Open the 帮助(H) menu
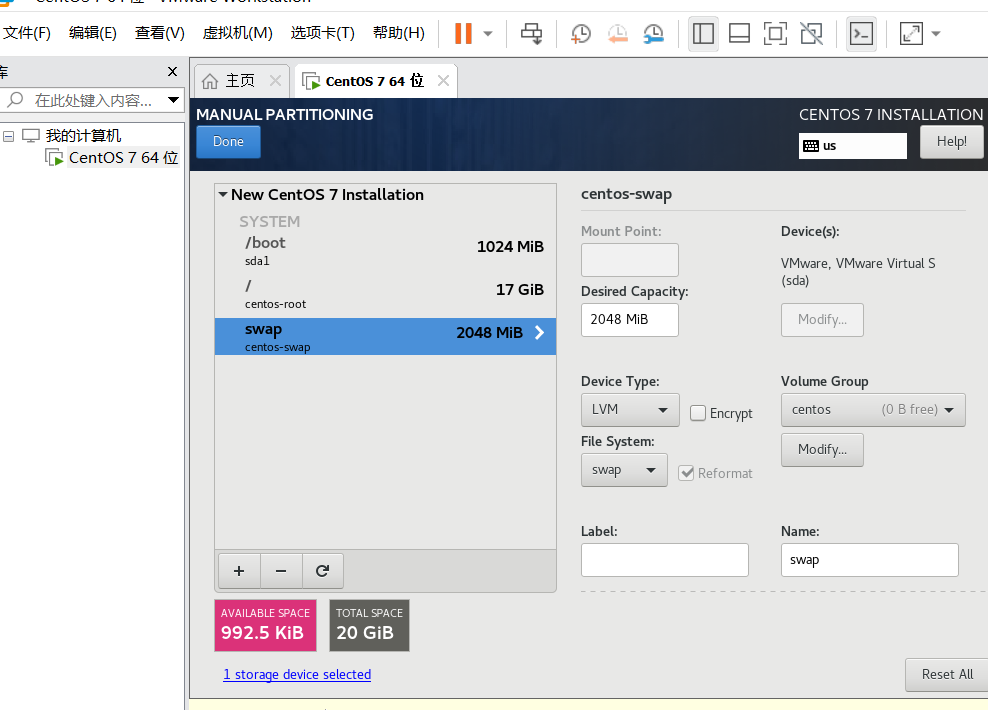The image size is (988, 710). [x=399, y=33]
